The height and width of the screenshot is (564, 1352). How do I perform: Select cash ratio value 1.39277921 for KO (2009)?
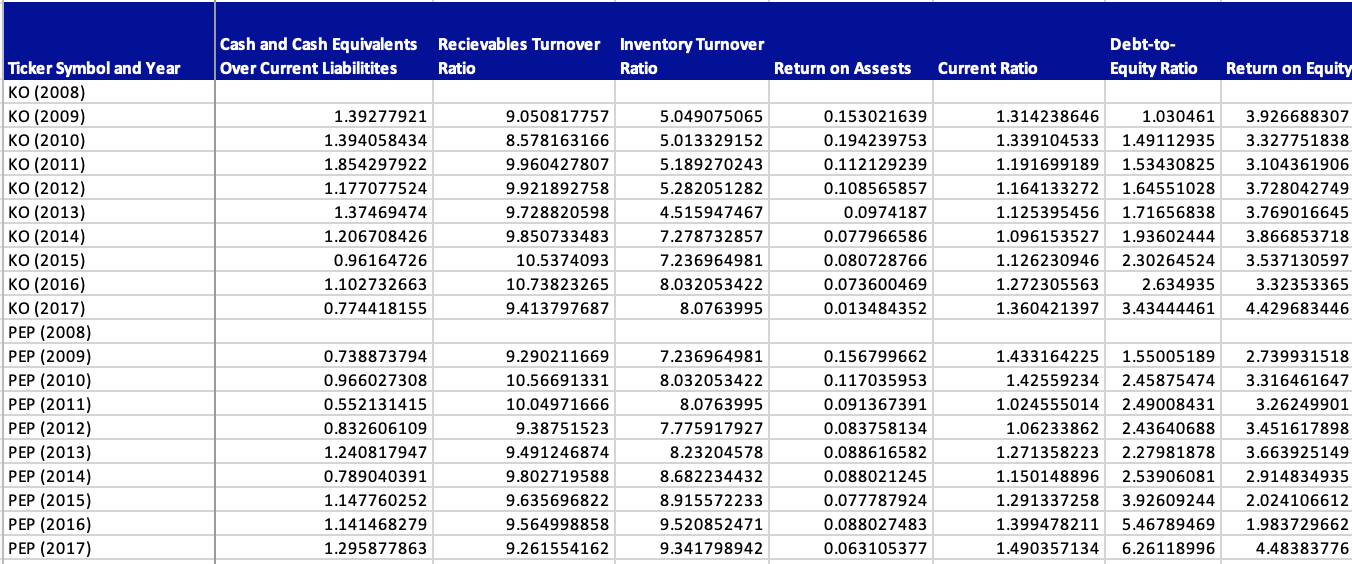pos(324,116)
